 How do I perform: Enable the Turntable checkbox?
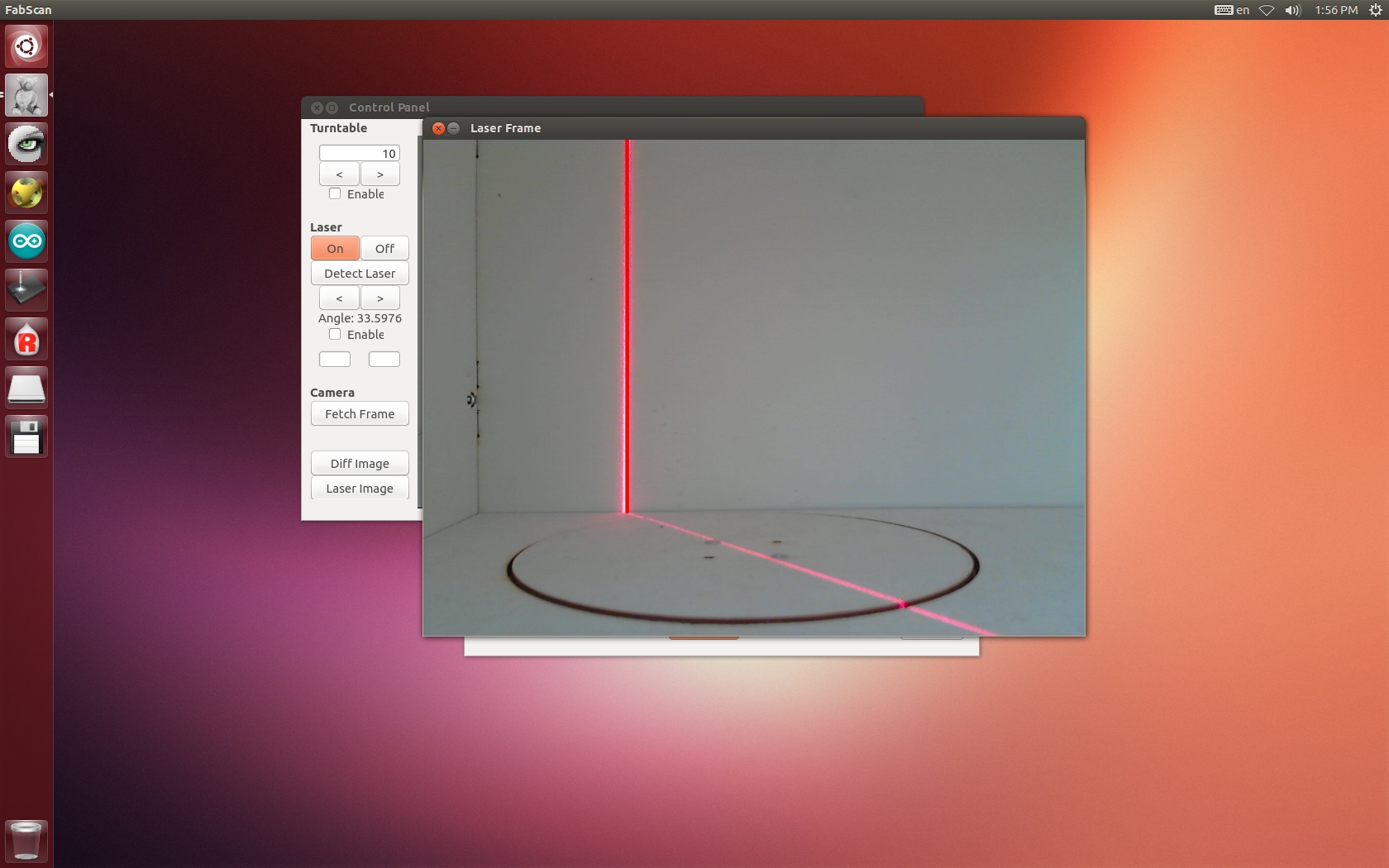point(335,194)
